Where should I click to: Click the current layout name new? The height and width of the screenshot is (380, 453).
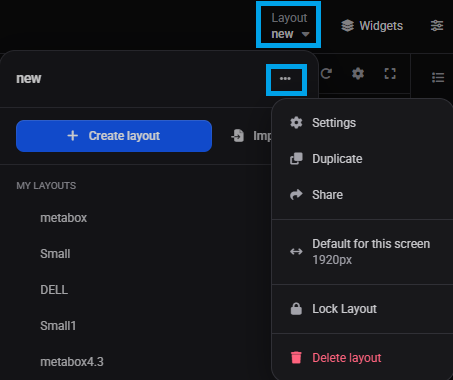(29, 79)
